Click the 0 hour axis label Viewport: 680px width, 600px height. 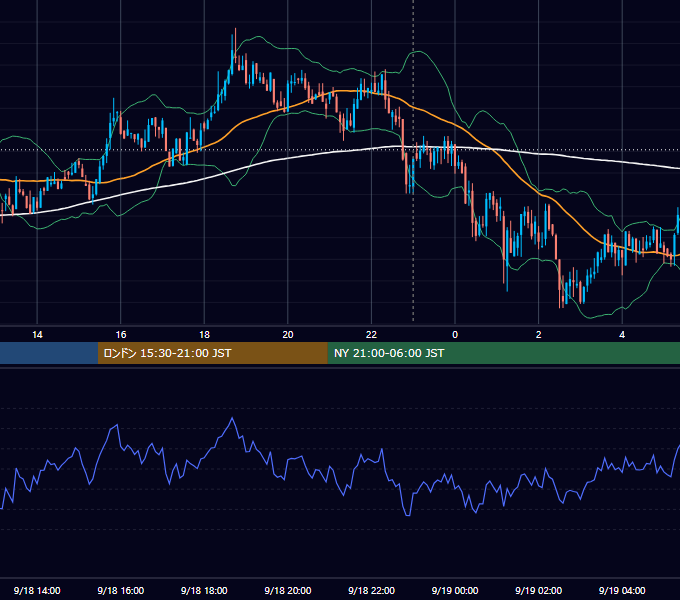455,335
